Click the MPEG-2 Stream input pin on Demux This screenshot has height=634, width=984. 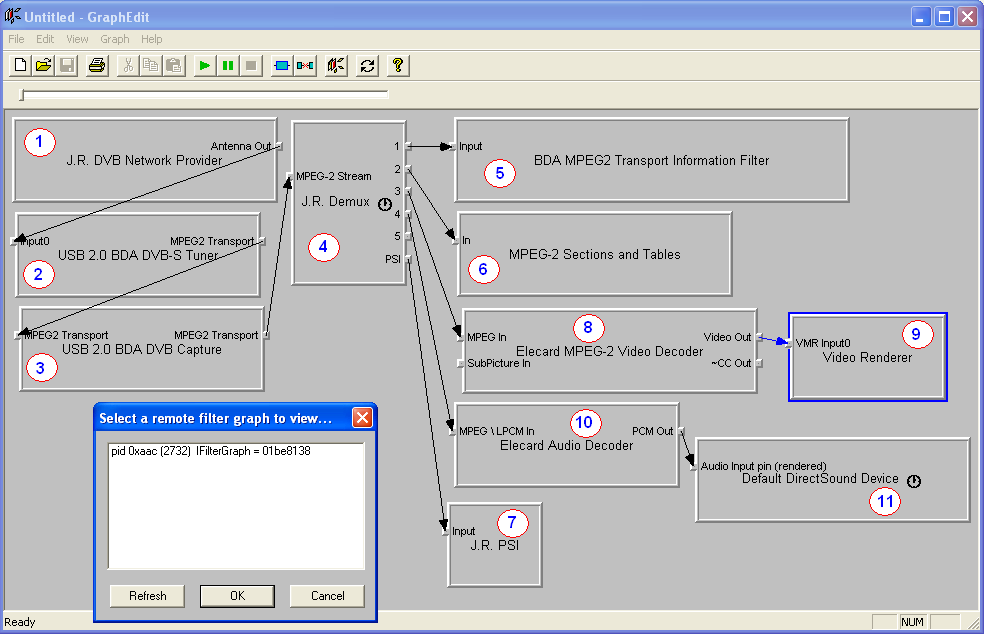(289, 176)
